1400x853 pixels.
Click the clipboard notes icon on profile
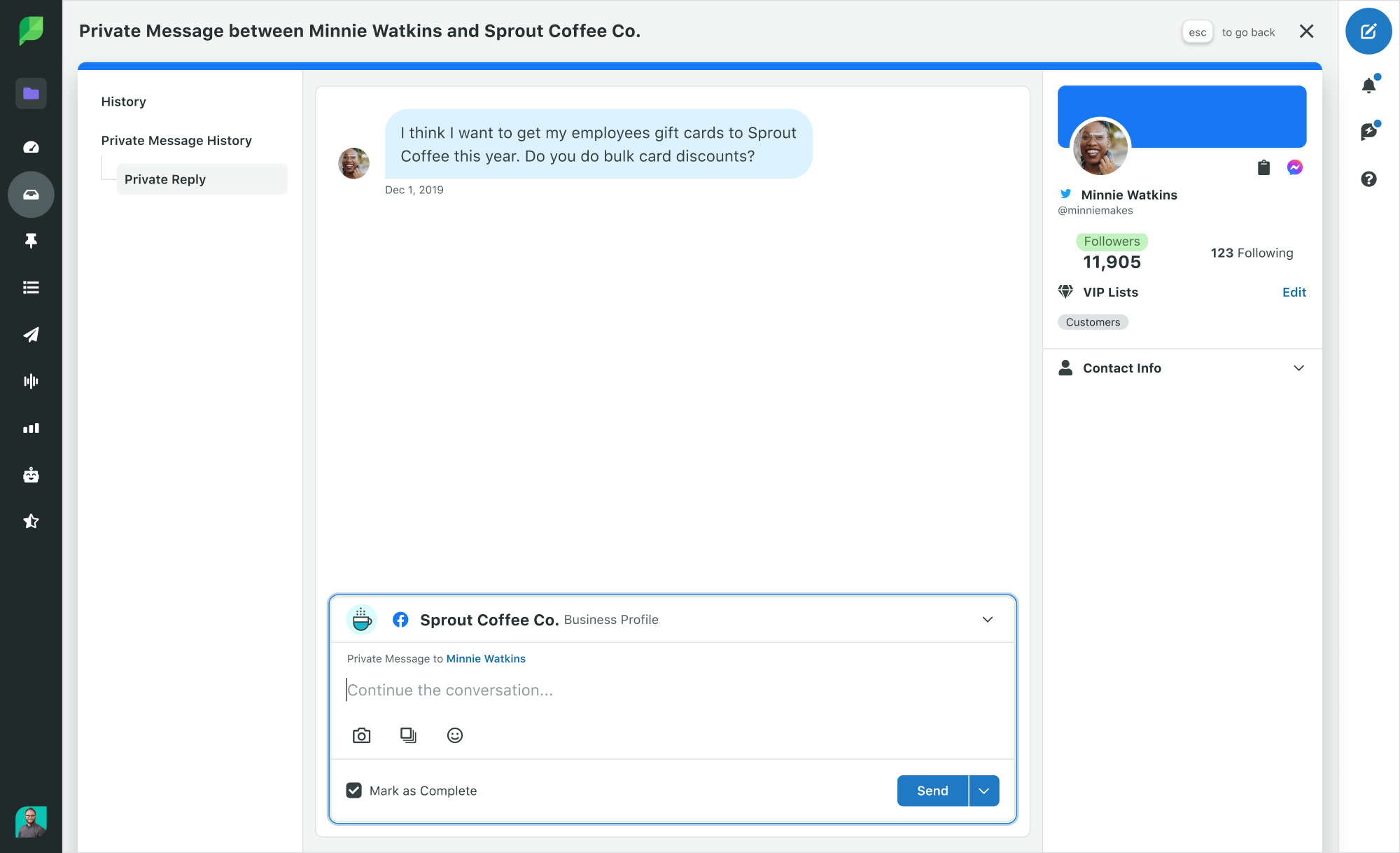(1263, 167)
